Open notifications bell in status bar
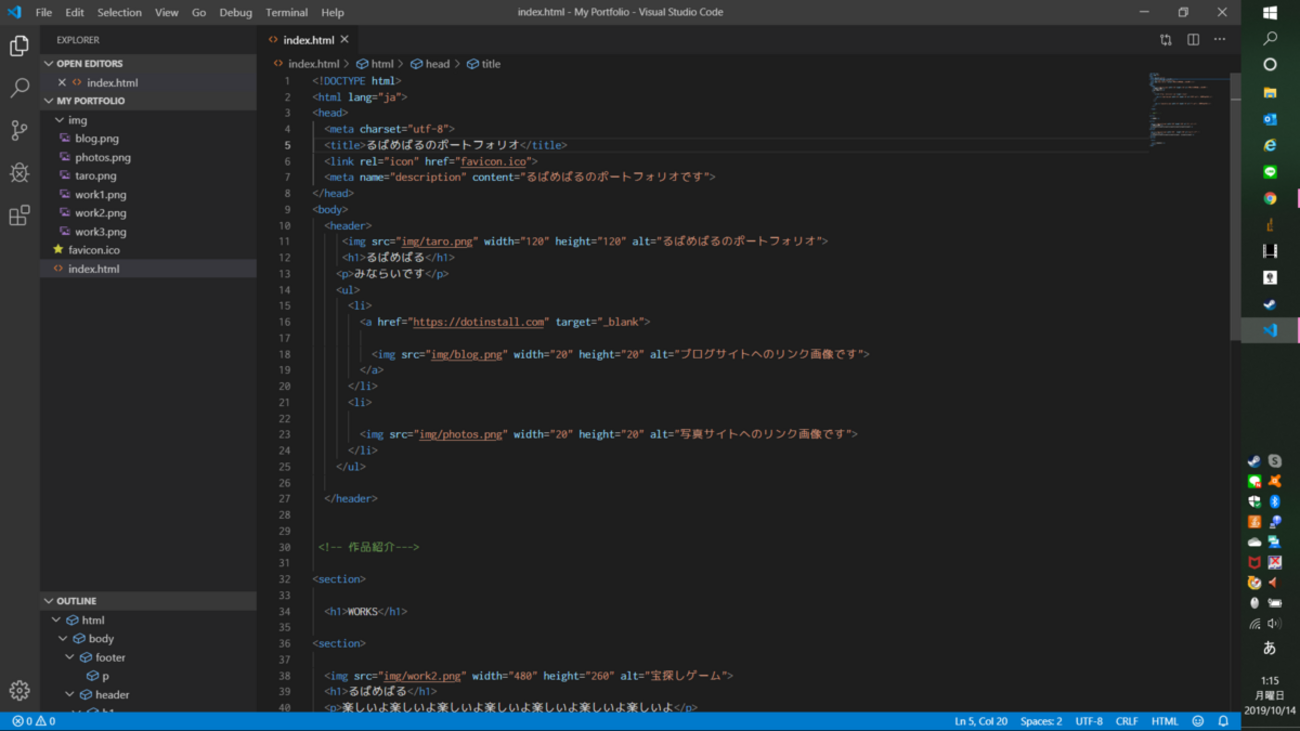1300x731 pixels. [1223, 721]
